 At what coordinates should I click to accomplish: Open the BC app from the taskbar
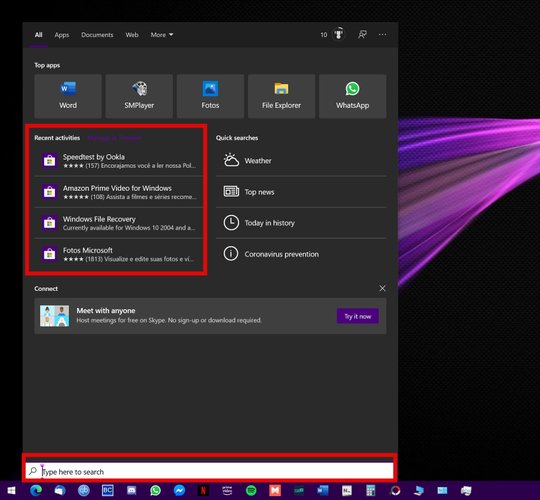click(107, 490)
